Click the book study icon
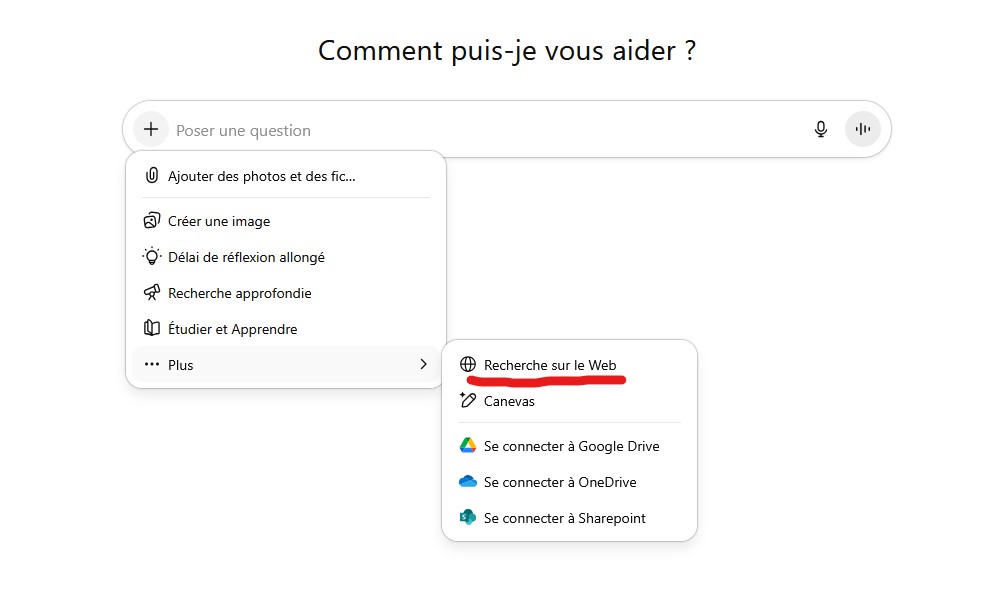1000x601 pixels. (x=152, y=329)
